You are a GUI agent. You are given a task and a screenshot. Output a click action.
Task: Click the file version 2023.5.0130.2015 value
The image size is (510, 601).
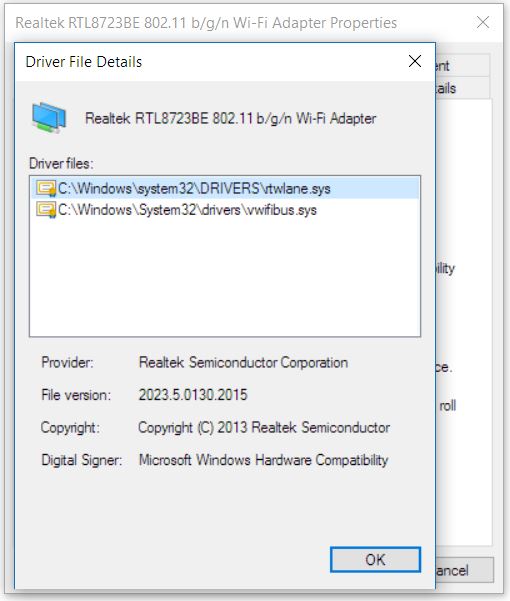click(x=193, y=394)
